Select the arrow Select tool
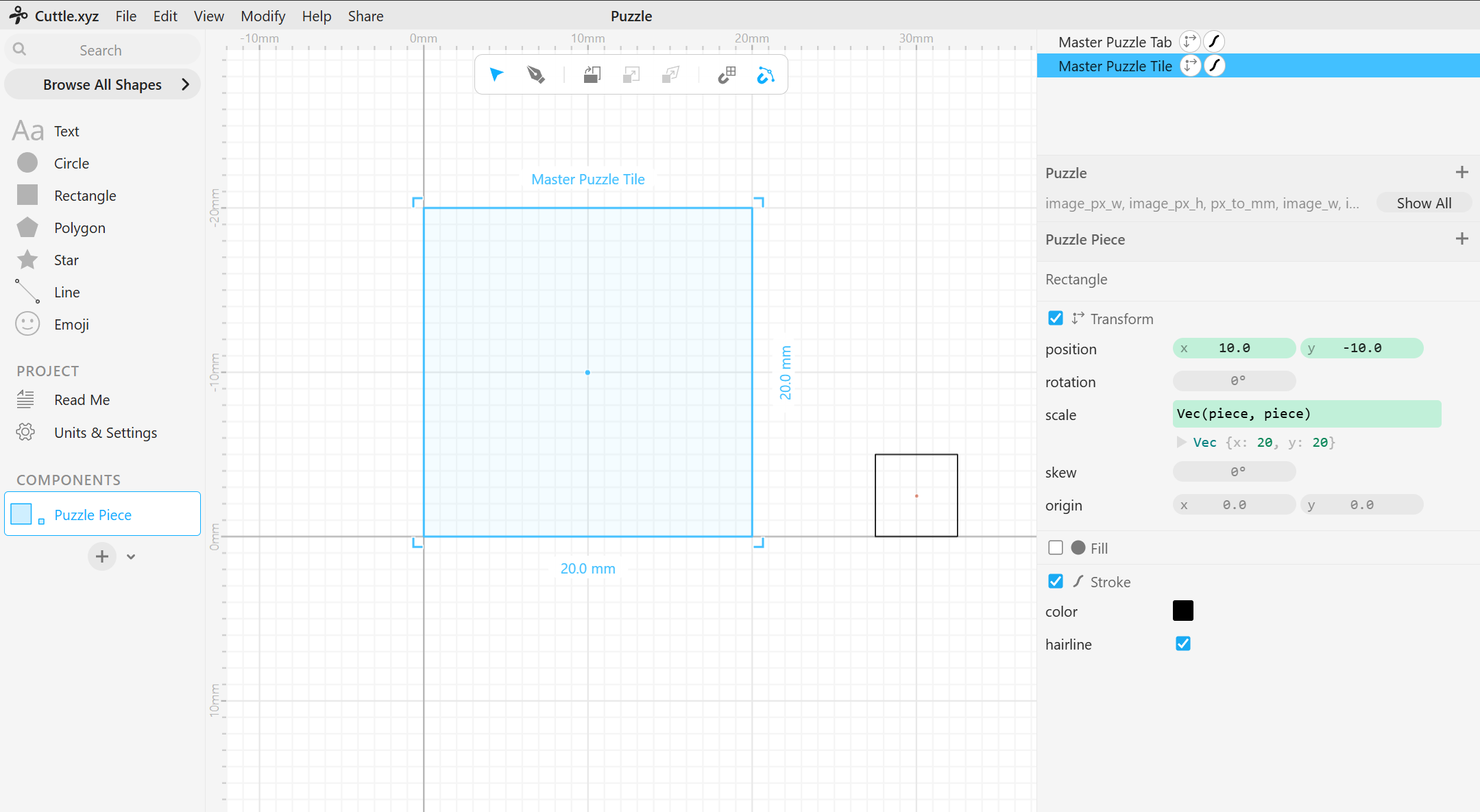The height and width of the screenshot is (812, 1480). [497, 75]
